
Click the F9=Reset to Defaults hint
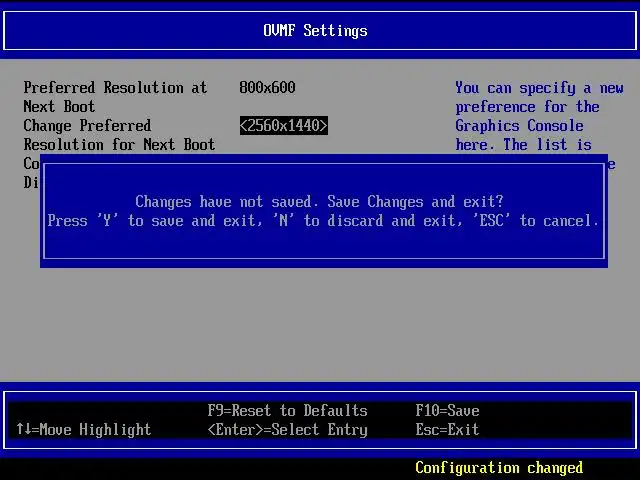tap(287, 410)
